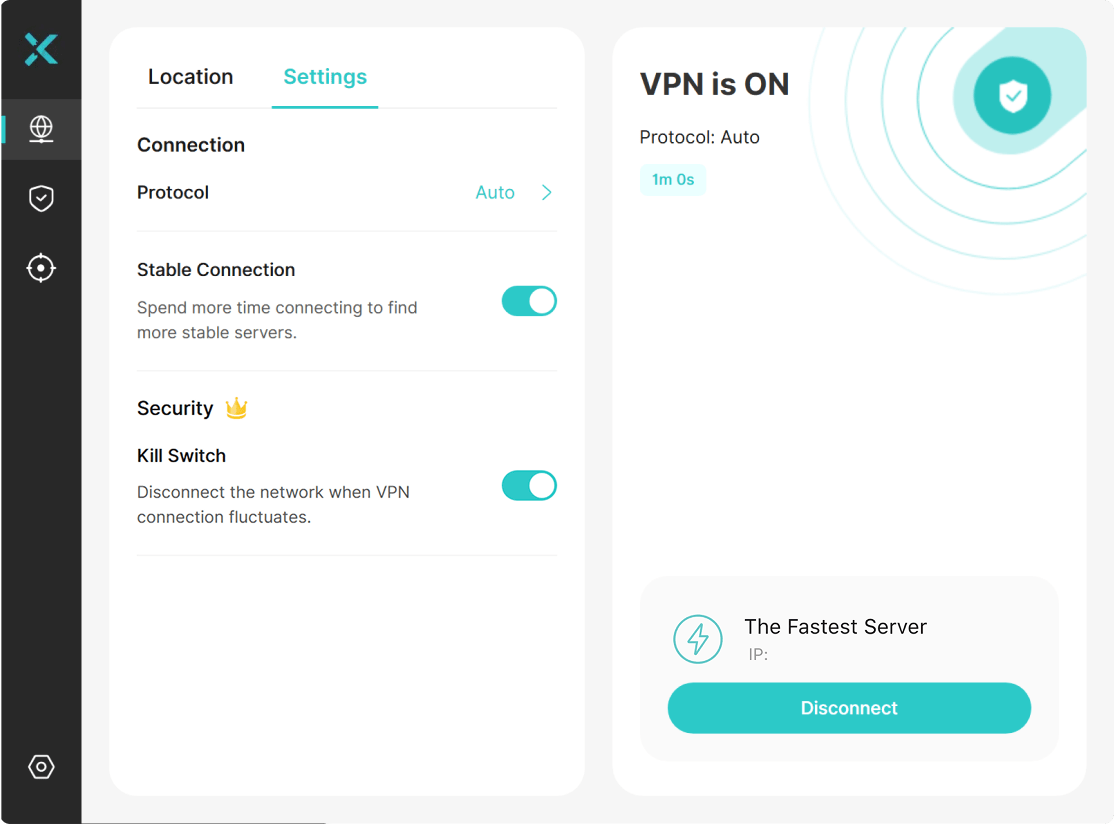Expand the Protocol chevron arrow

(x=546, y=193)
